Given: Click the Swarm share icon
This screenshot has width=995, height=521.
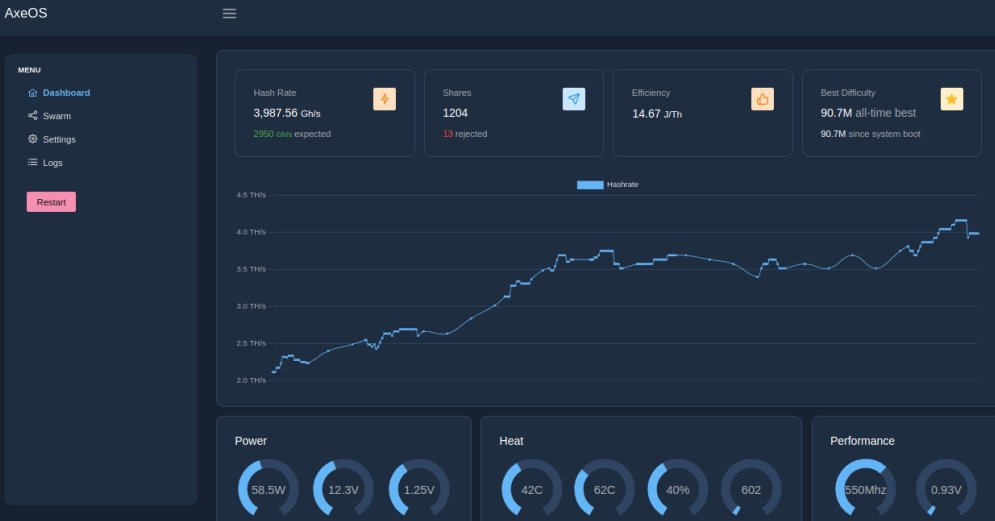Looking at the screenshot, I should tap(32, 115).
